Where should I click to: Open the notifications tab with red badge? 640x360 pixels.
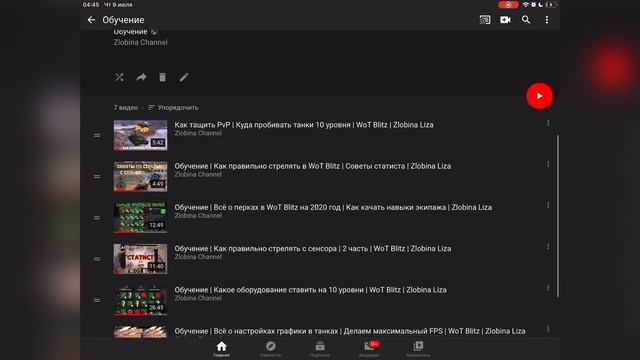tap(369, 349)
